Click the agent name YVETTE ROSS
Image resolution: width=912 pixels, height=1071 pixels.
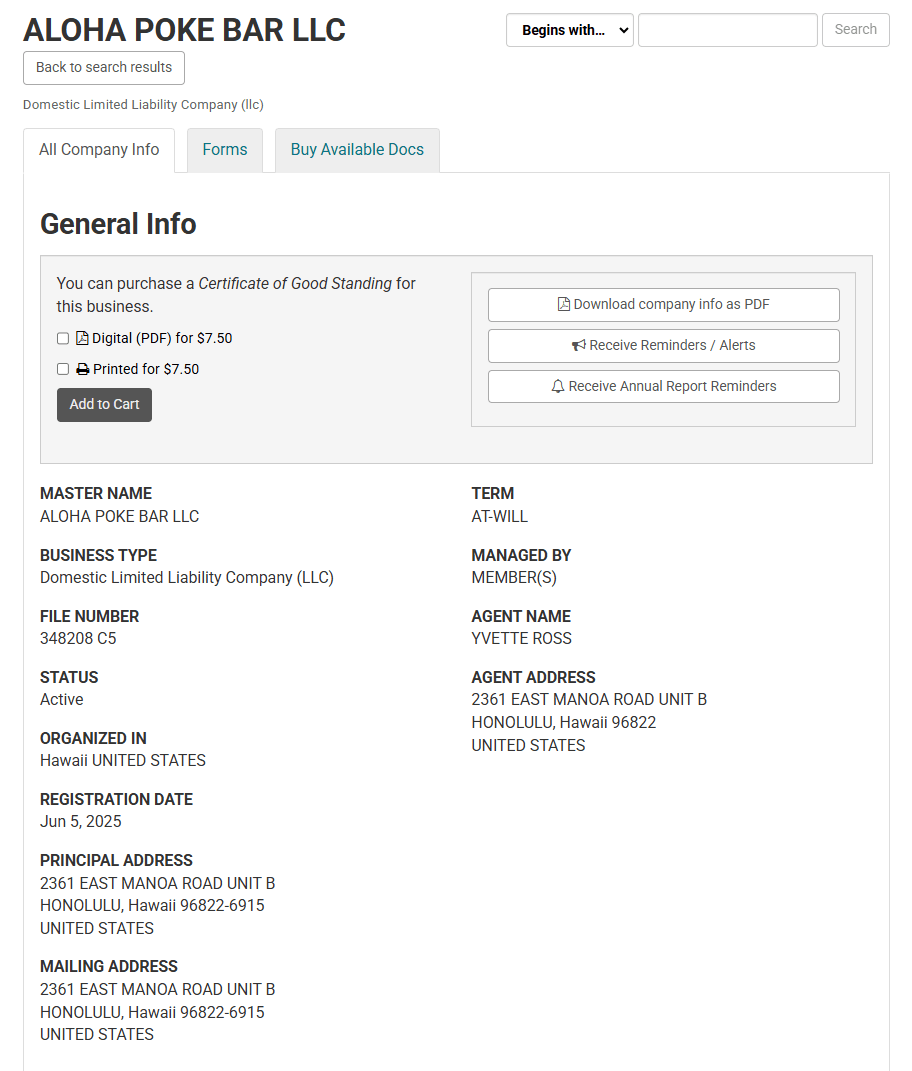(x=521, y=638)
